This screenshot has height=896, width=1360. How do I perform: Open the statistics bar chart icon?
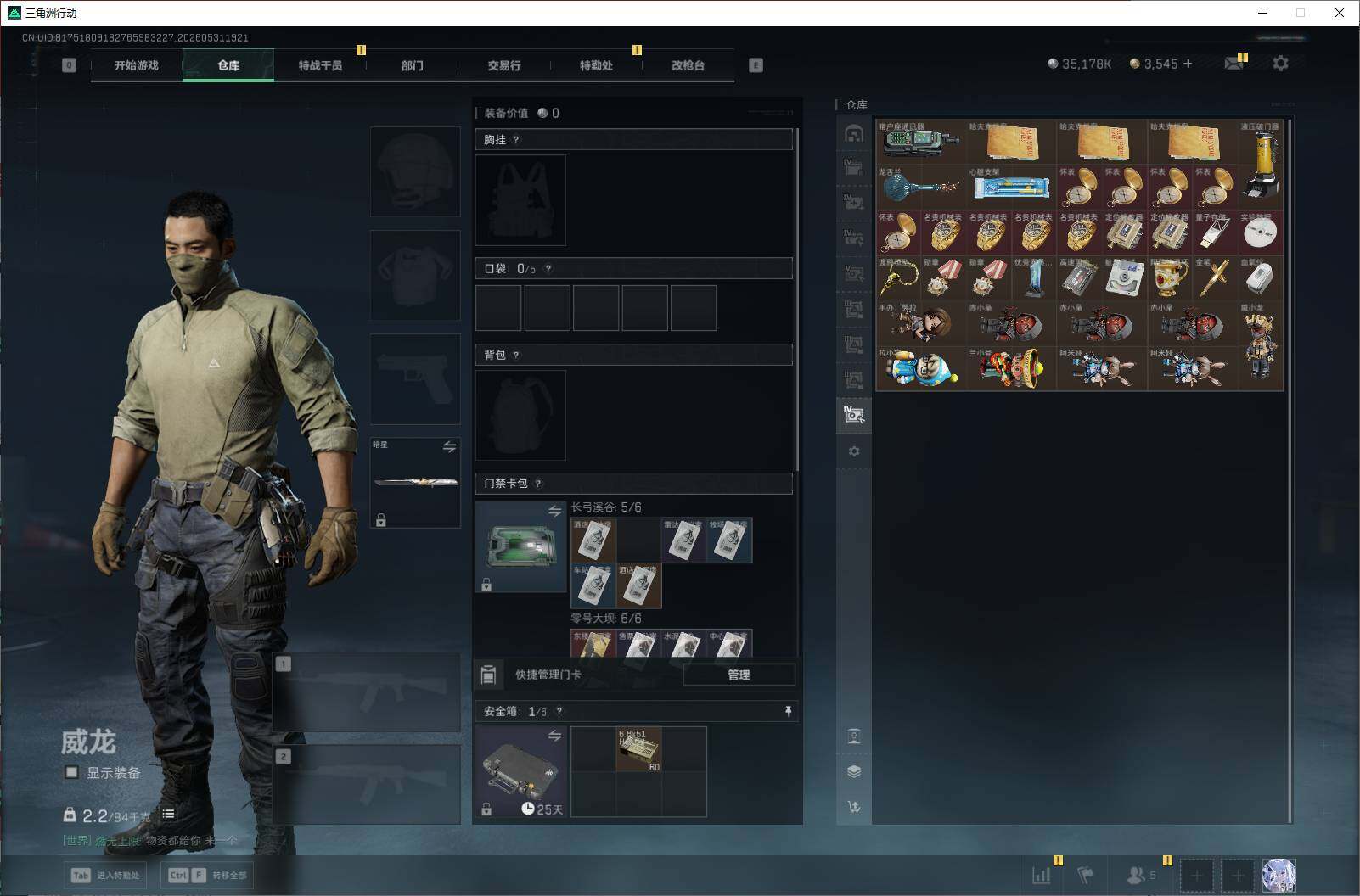point(1041,875)
